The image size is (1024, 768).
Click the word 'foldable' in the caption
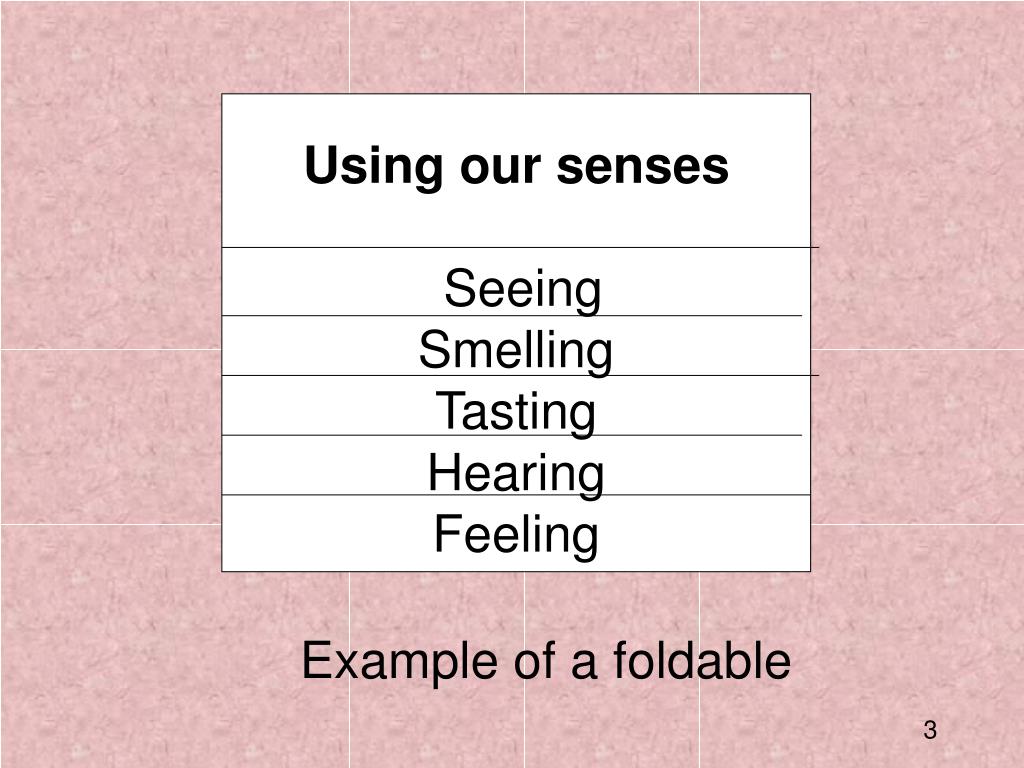[701, 660]
